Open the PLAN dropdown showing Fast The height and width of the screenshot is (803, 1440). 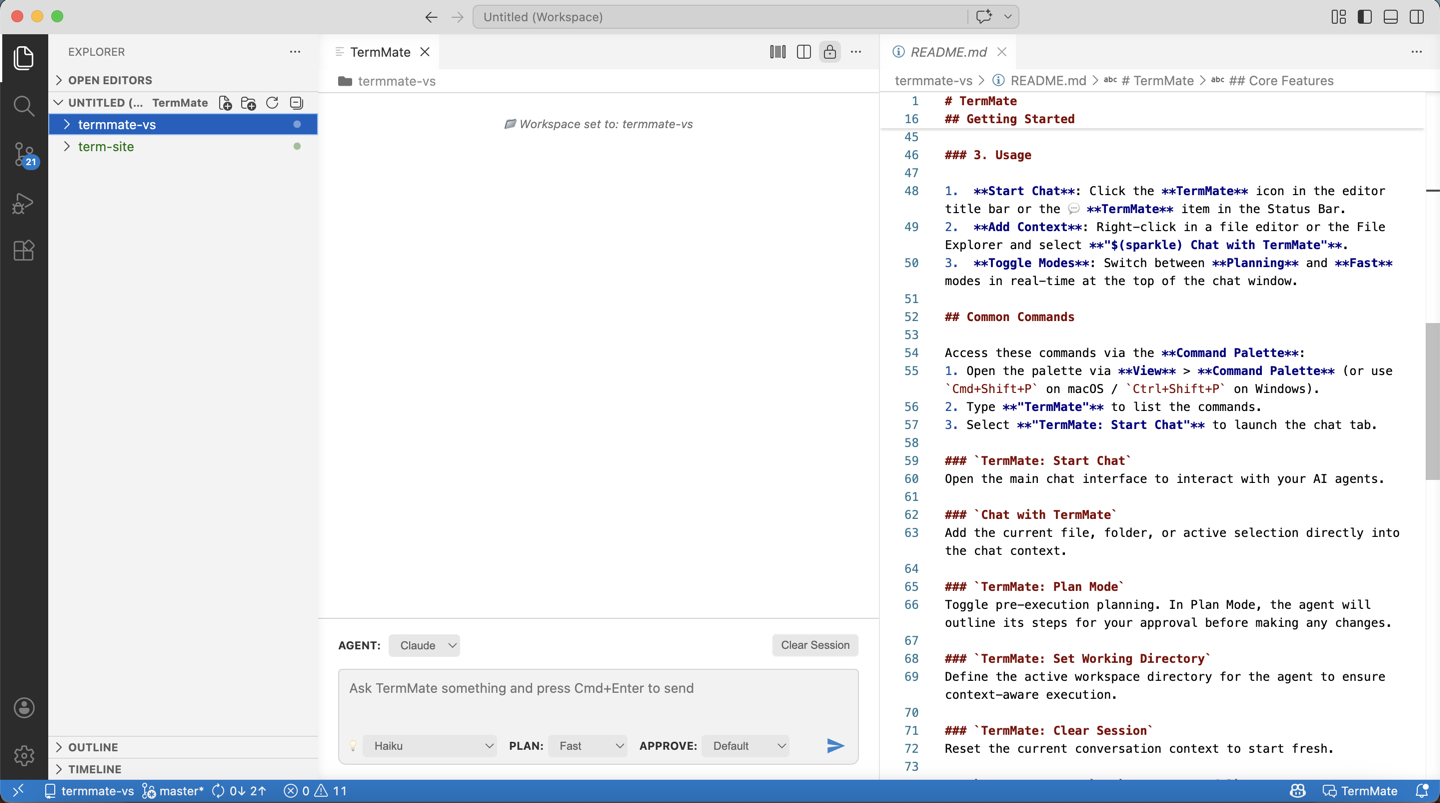click(x=588, y=746)
